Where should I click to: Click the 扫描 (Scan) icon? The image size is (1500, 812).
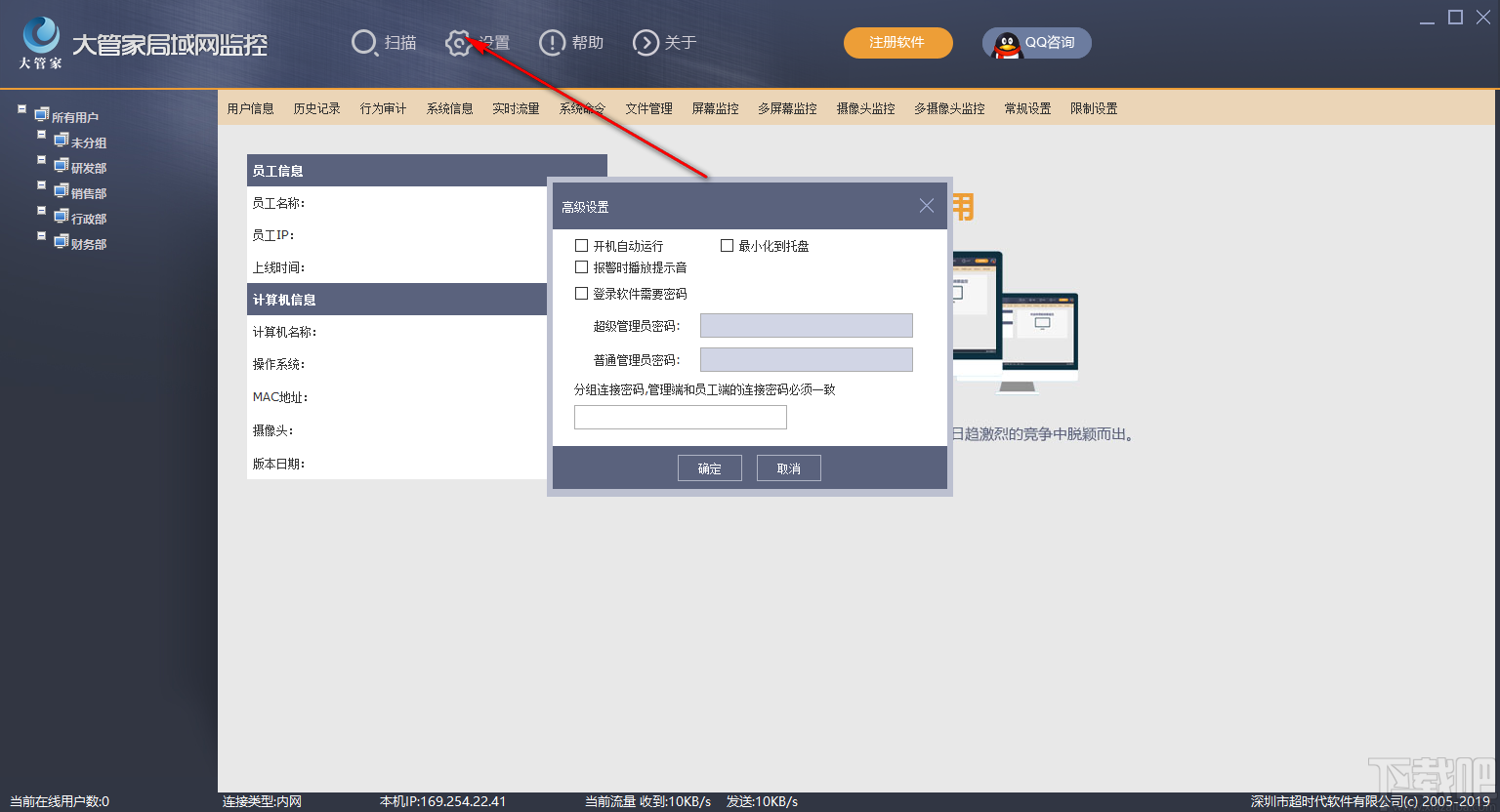[x=364, y=42]
